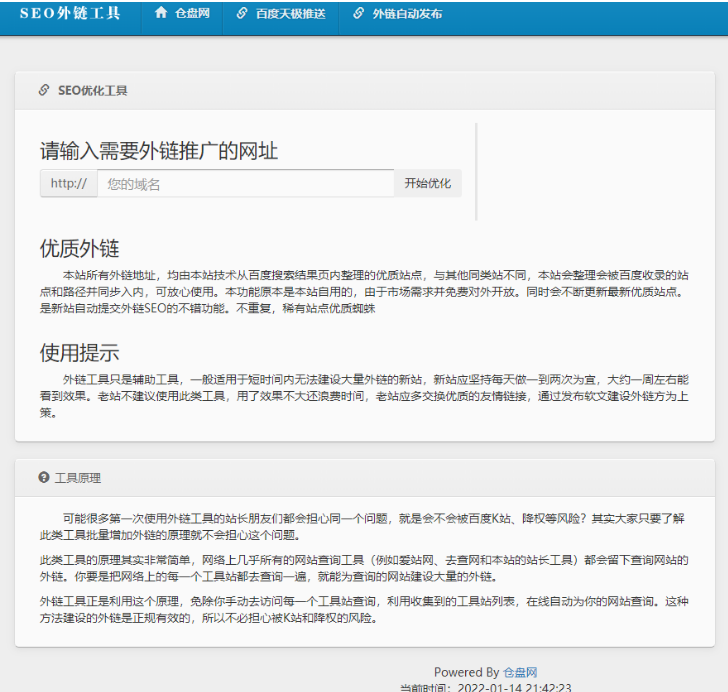728x692 pixels.
Task: Click the Powered By footer text
Action: pos(466,672)
